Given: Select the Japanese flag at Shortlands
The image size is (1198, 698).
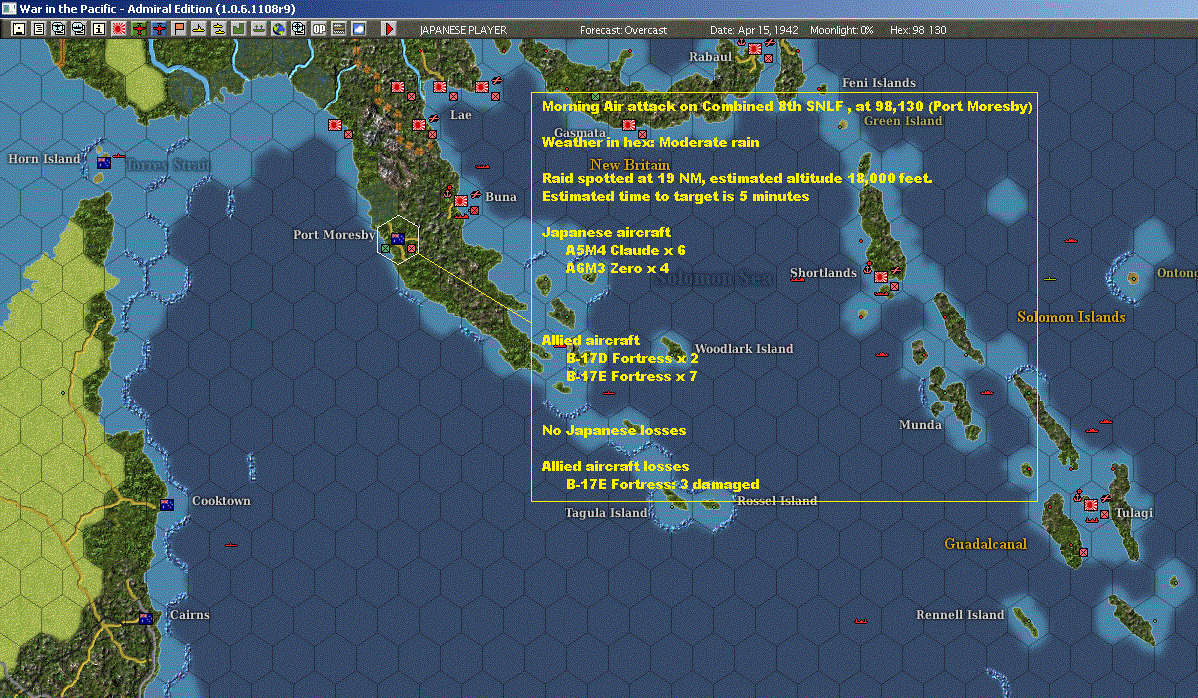Looking at the screenshot, I should coord(881,276).
